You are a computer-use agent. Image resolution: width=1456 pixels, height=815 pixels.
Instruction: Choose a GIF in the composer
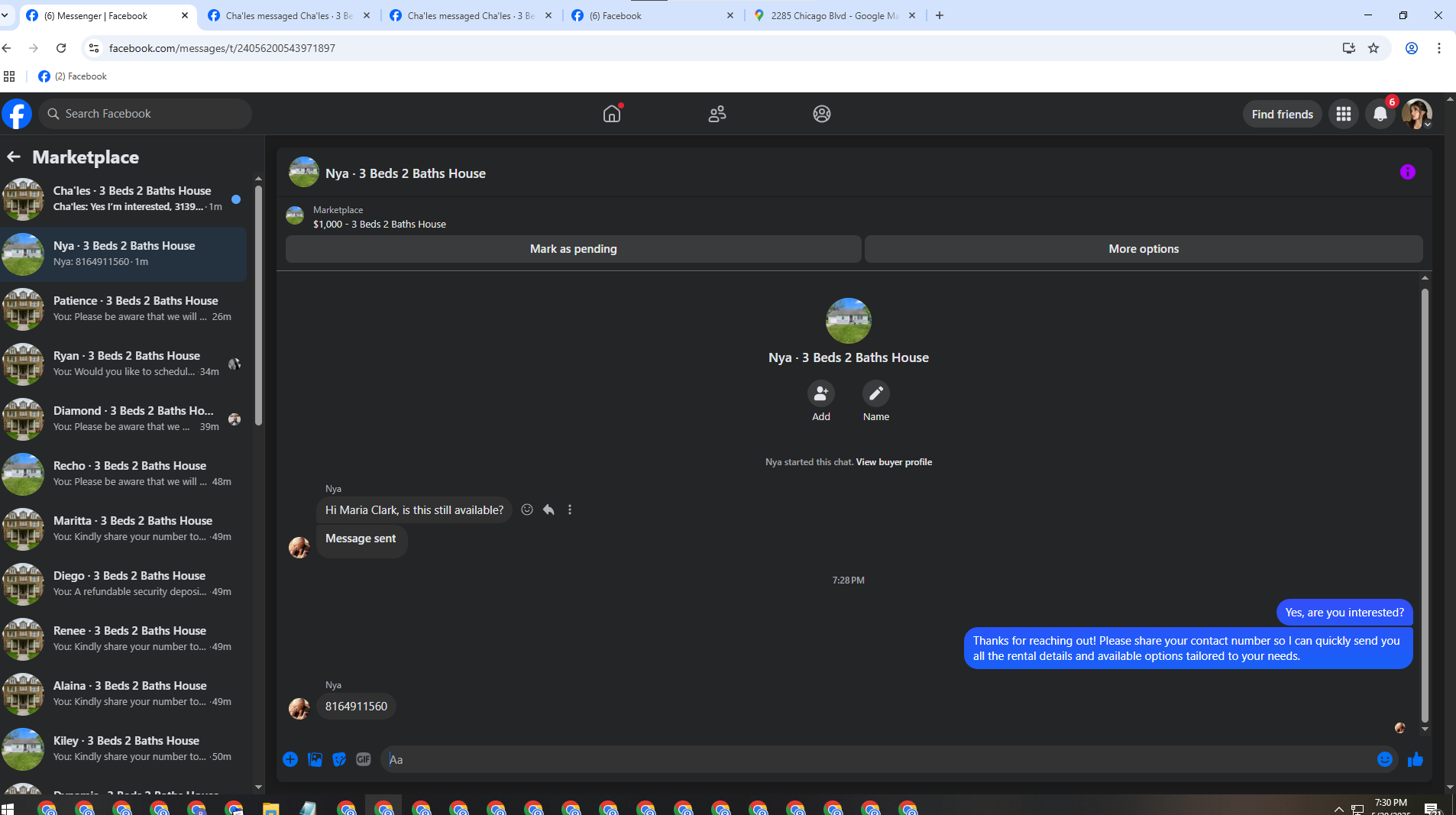click(x=364, y=759)
